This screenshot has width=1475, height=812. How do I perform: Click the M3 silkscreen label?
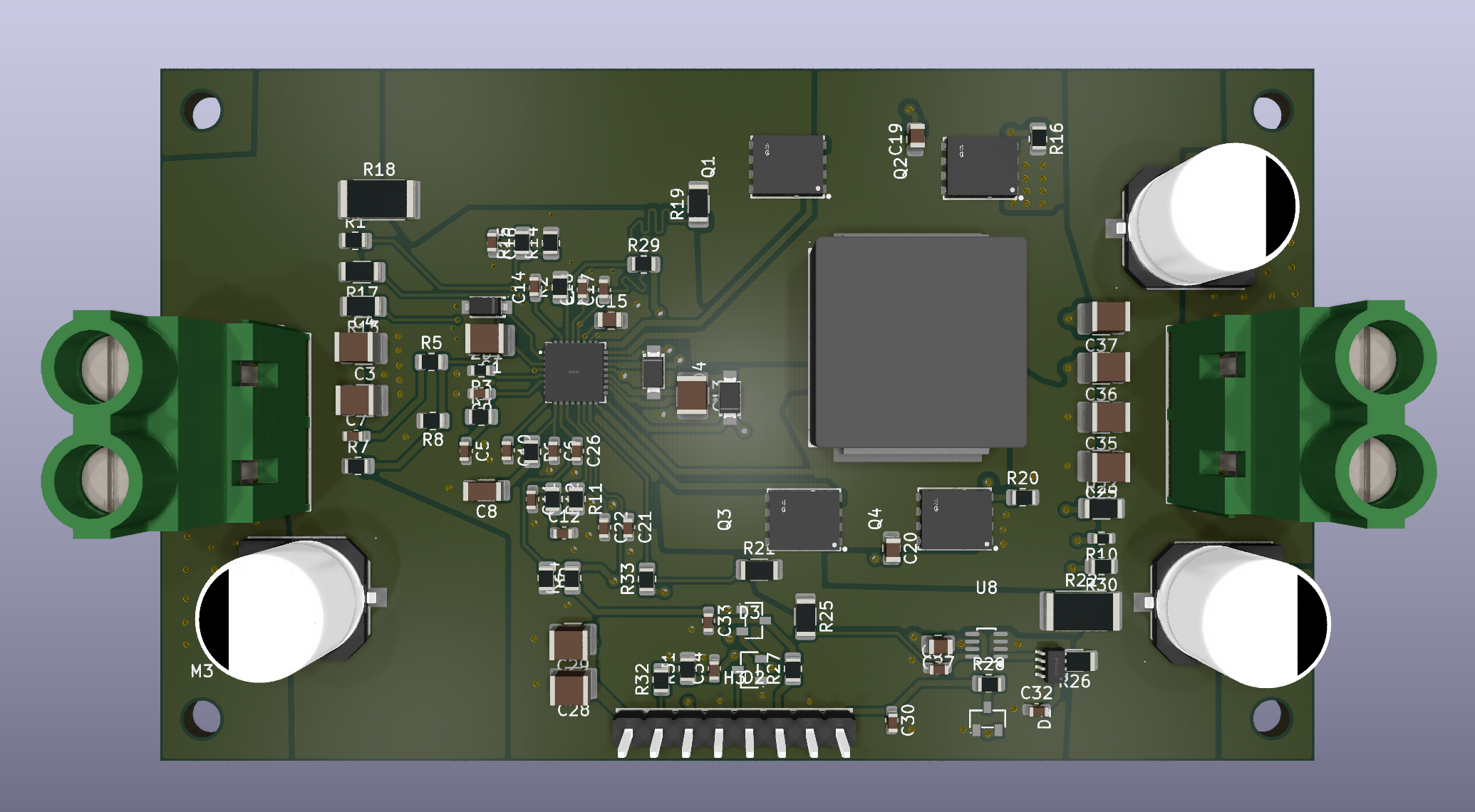[202, 671]
